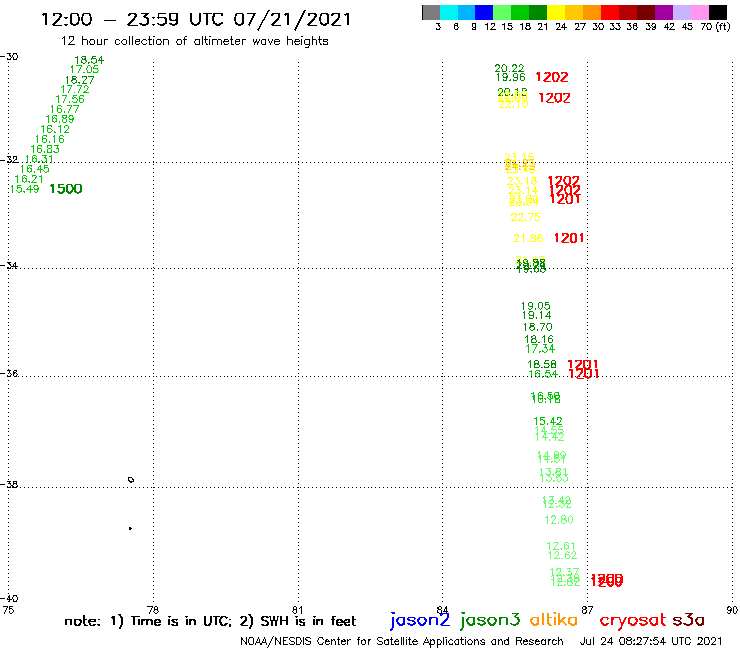The height and width of the screenshot is (650, 740).
Task: Select the pink 70 ft color swatch
Action: coord(699,12)
